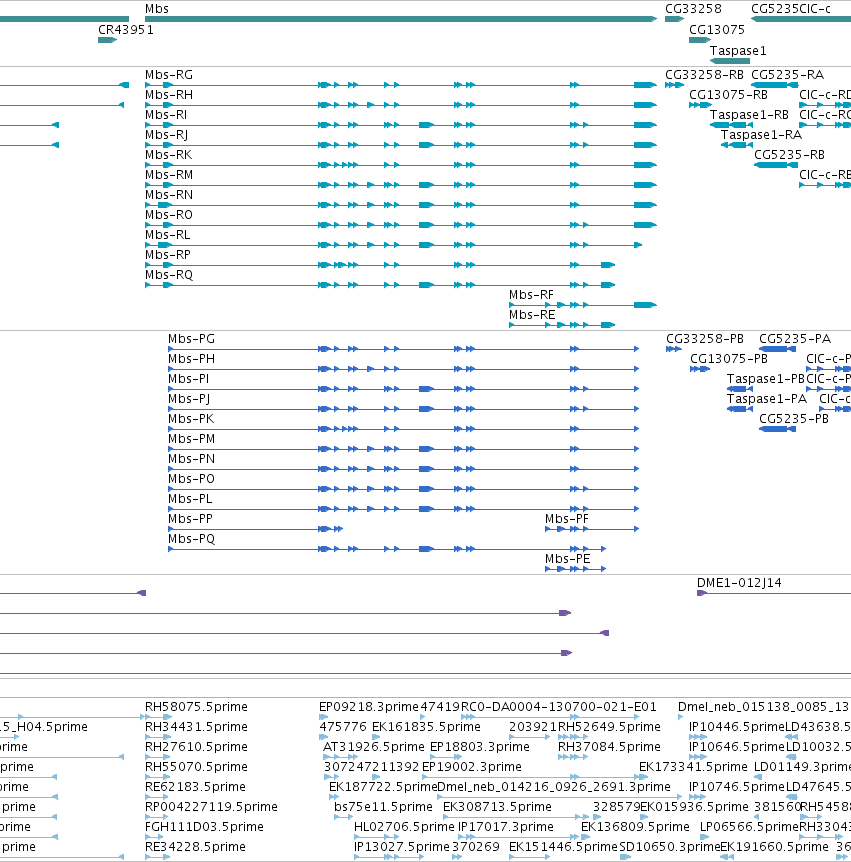Select the Mbs-PF protein label
This screenshot has width=851, height=862.
(x=567, y=518)
